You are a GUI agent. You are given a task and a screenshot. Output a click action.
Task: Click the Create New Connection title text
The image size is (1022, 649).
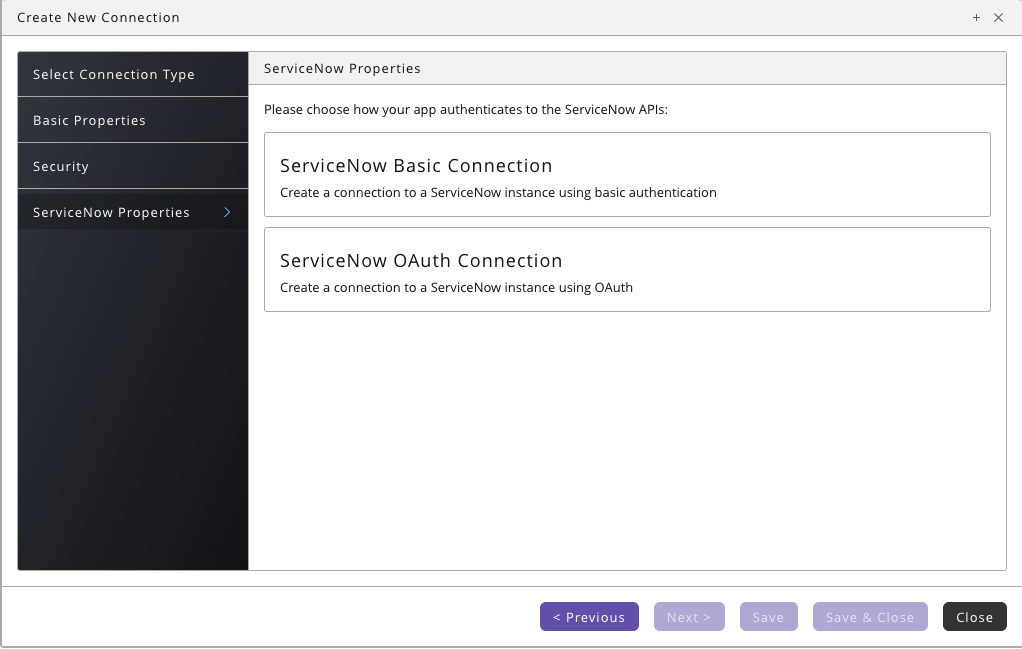98,18
